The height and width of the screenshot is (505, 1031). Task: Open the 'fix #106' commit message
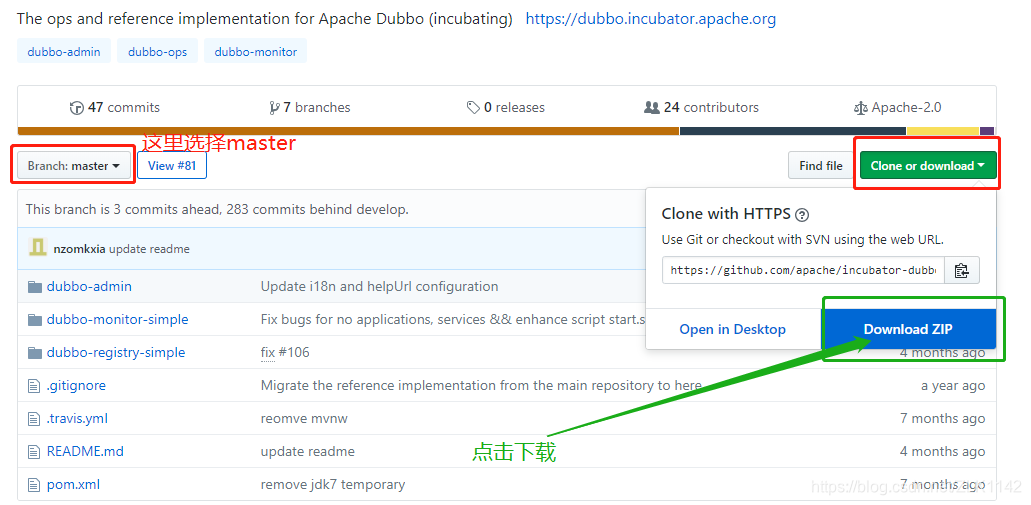tap(285, 352)
